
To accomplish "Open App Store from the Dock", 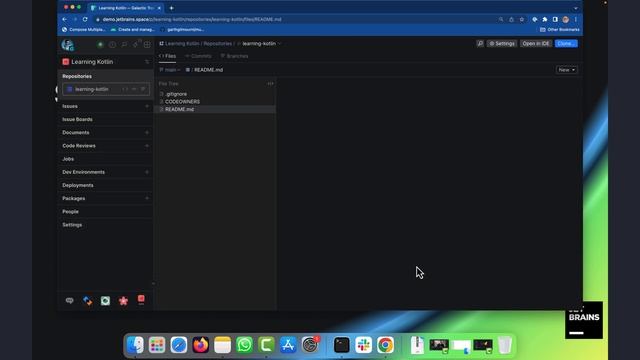I will point(288,345).
